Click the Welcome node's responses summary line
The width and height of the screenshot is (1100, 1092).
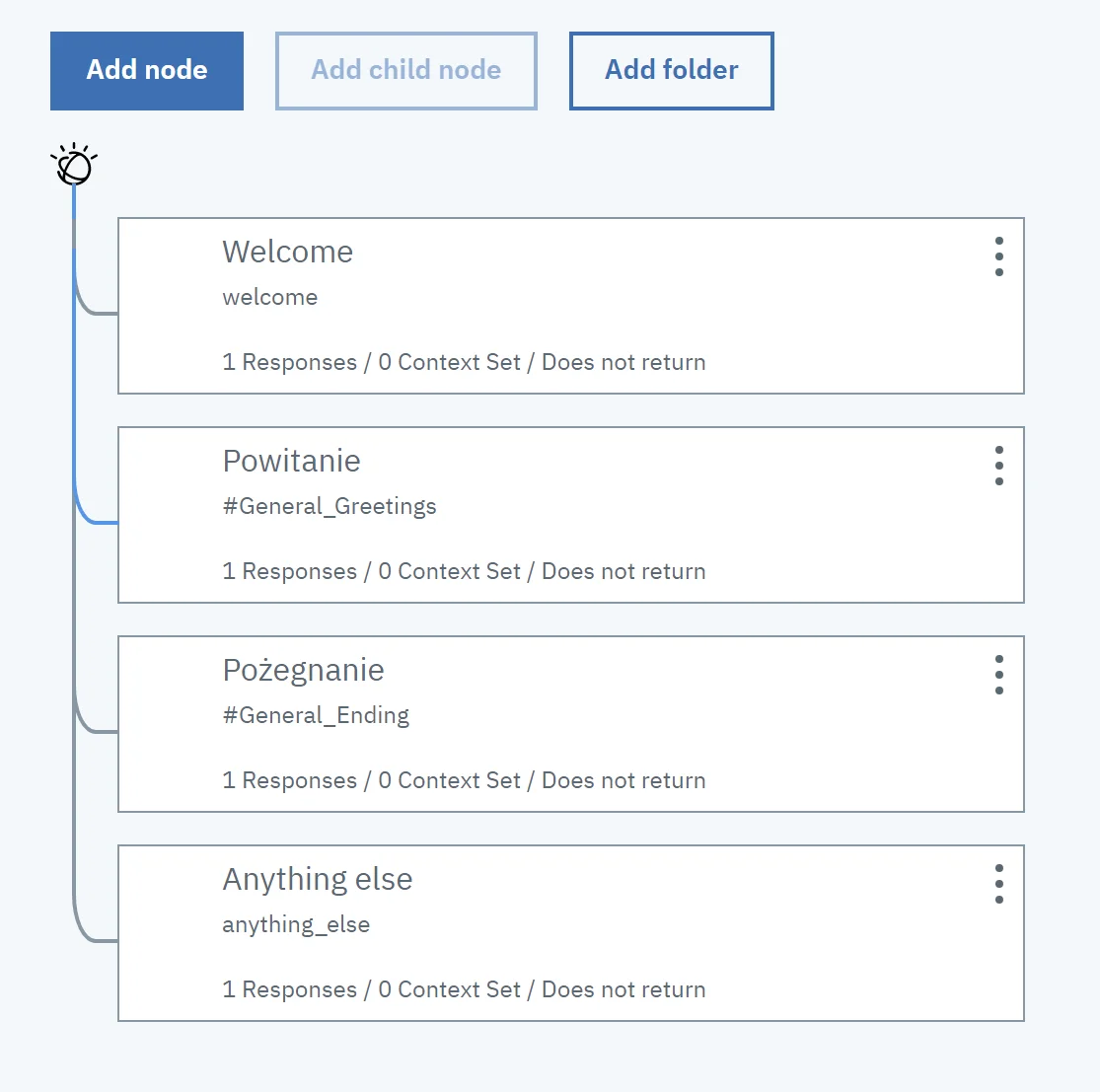tap(464, 362)
